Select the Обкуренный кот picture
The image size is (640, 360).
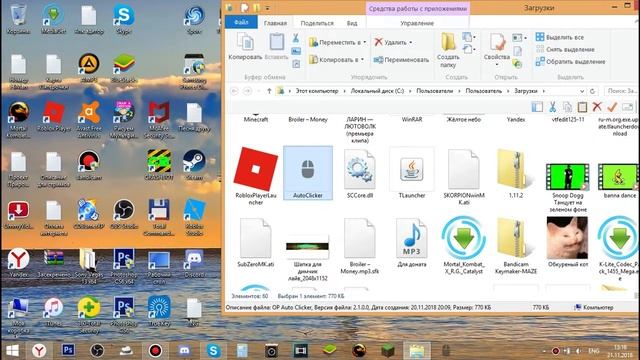click(567, 242)
